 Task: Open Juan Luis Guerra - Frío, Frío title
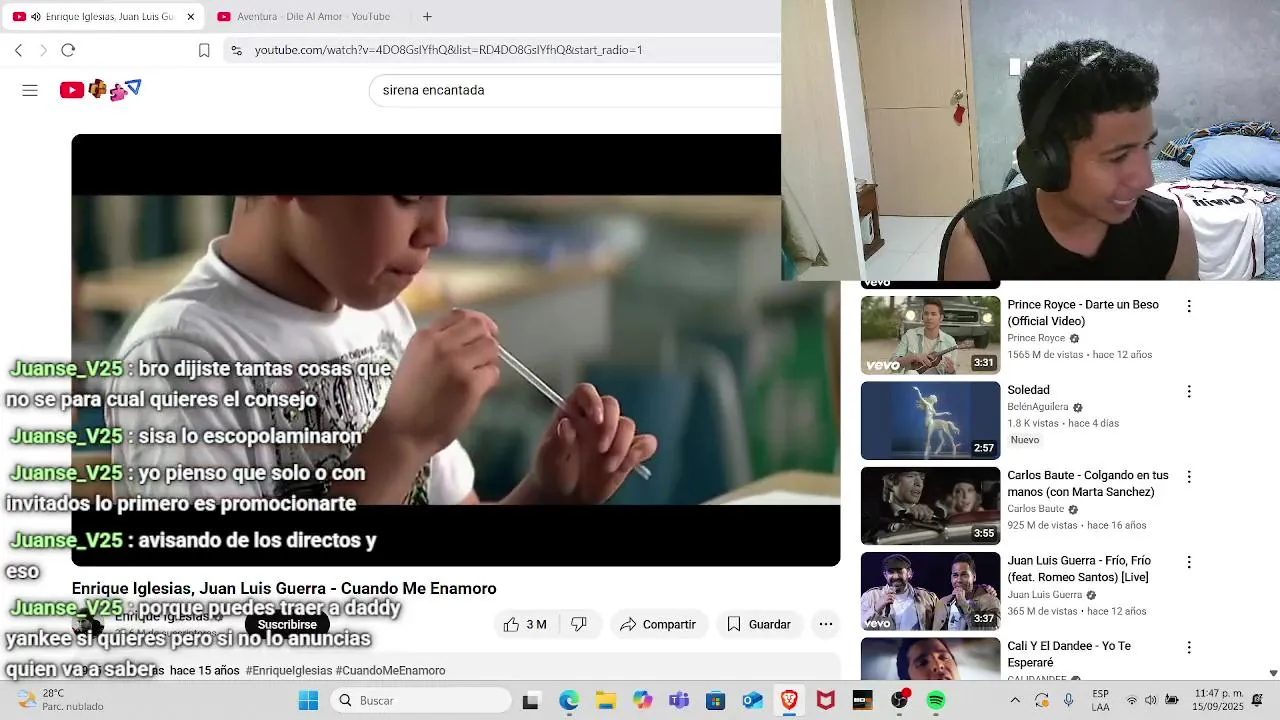pyautogui.click(x=1079, y=569)
